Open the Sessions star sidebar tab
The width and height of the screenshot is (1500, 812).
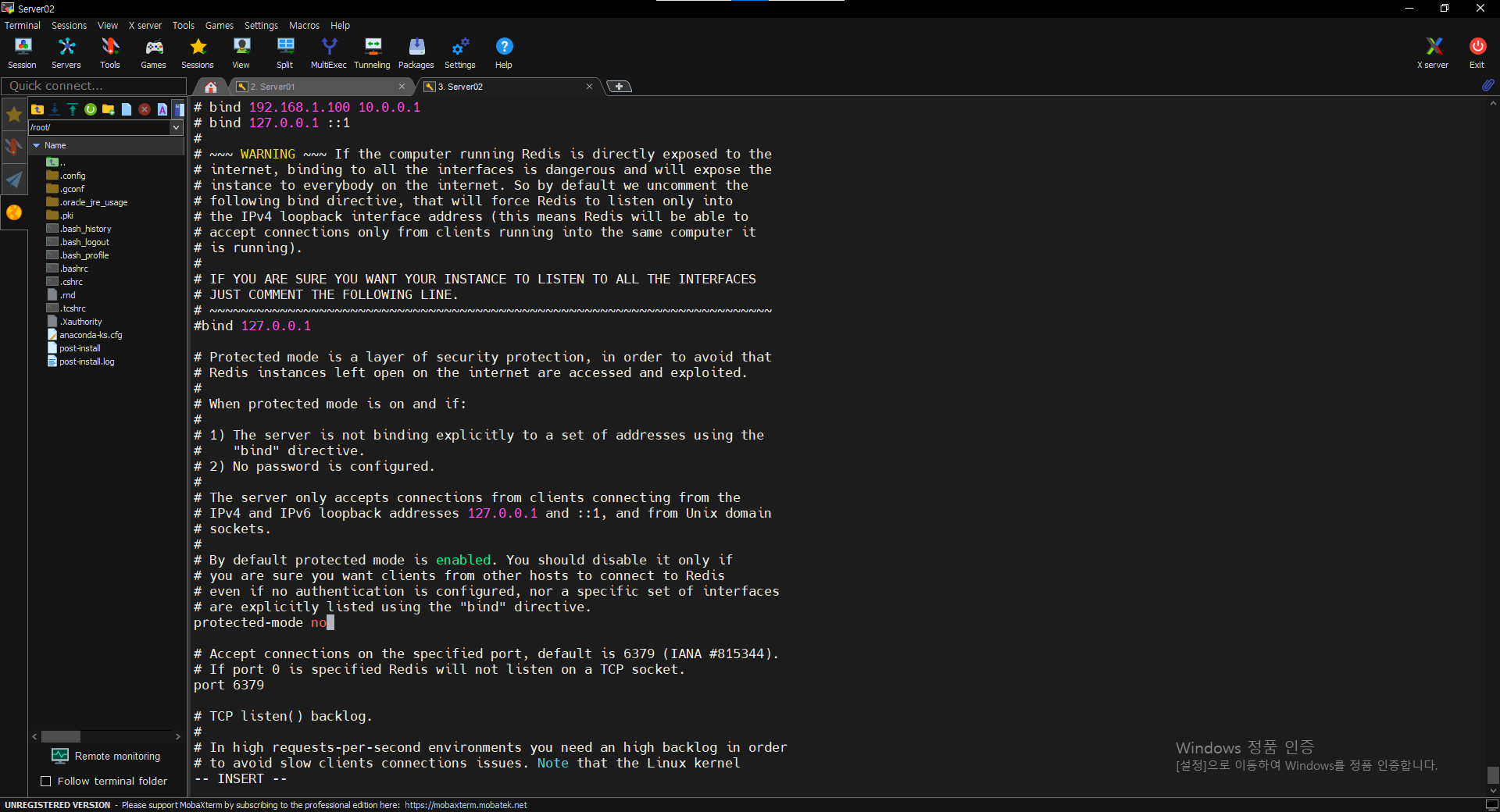[x=14, y=115]
